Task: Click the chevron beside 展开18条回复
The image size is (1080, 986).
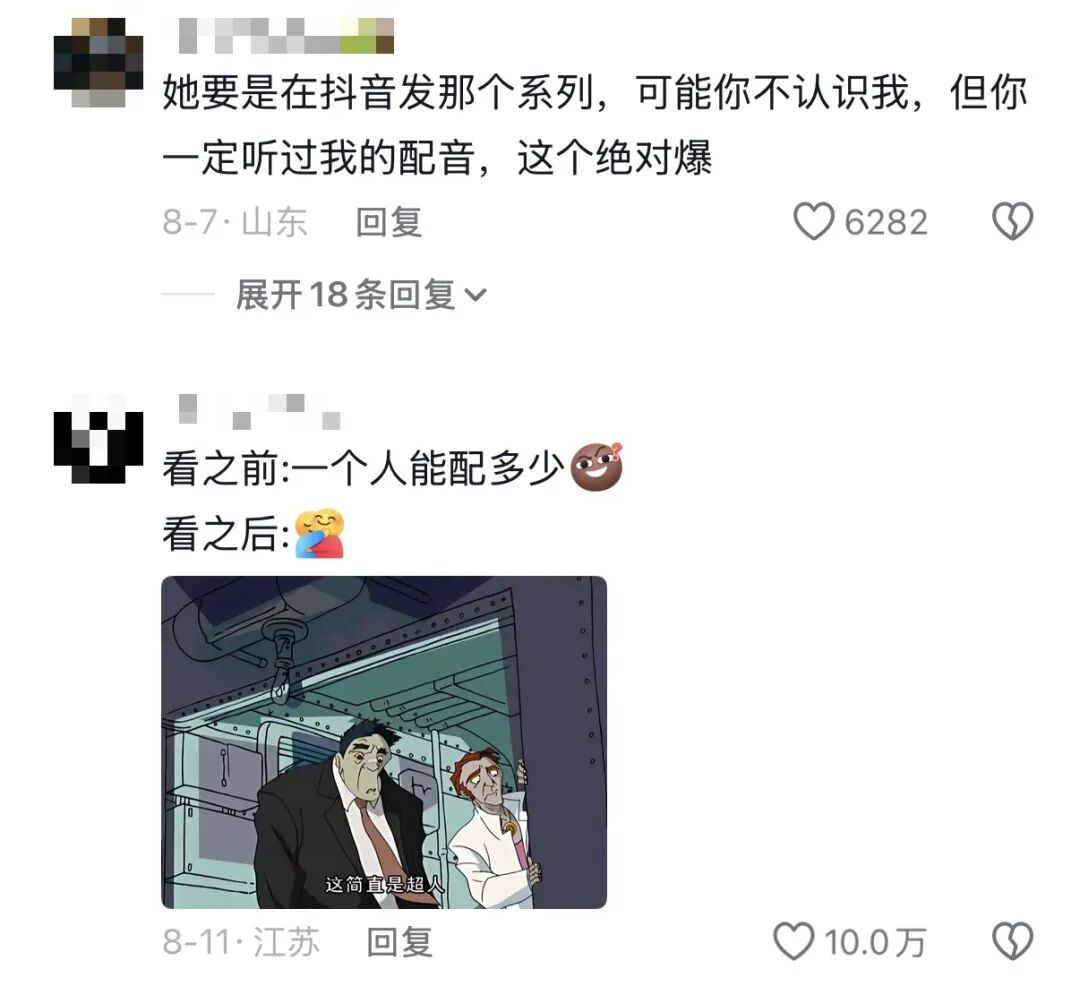Action: coord(475,295)
